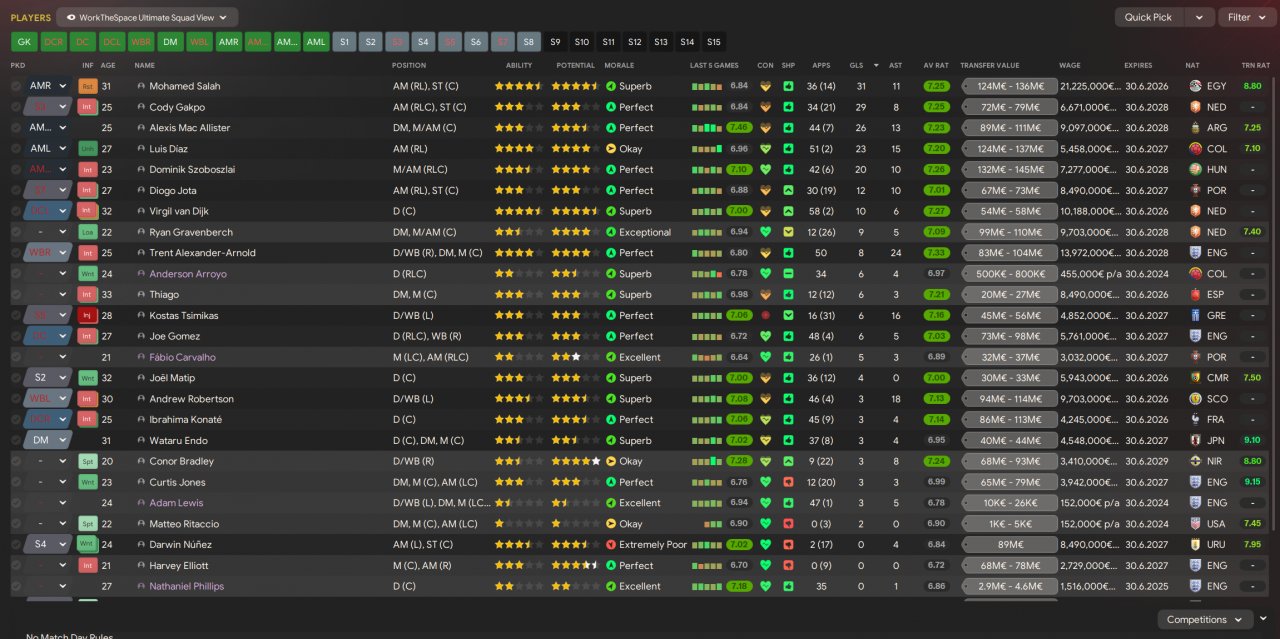The width and height of the screenshot is (1280, 639).
Task: Click Darwin Núñez's red morale icon
Action: (x=611, y=545)
